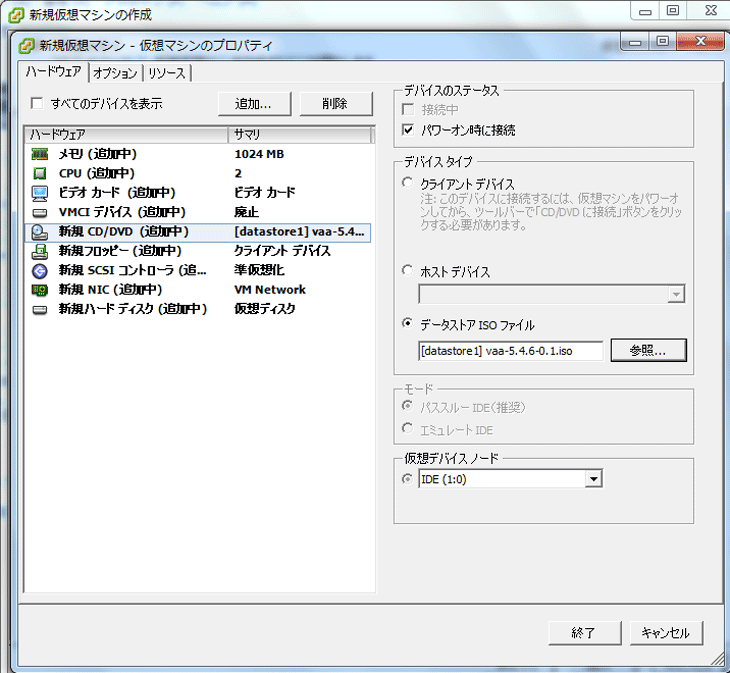
Task: Click the VM Network summary value
Action: click(x=270, y=290)
